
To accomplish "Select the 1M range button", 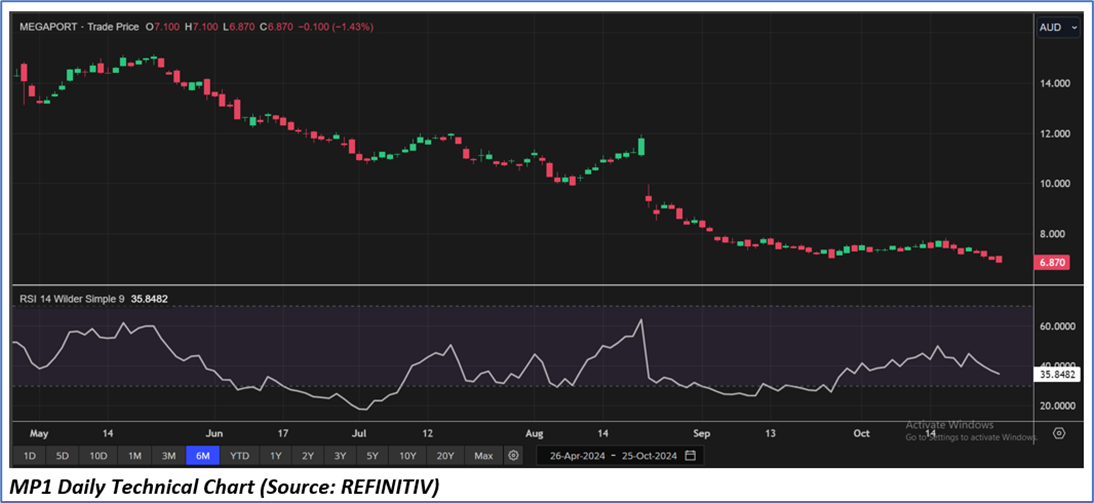I will pyautogui.click(x=134, y=455).
